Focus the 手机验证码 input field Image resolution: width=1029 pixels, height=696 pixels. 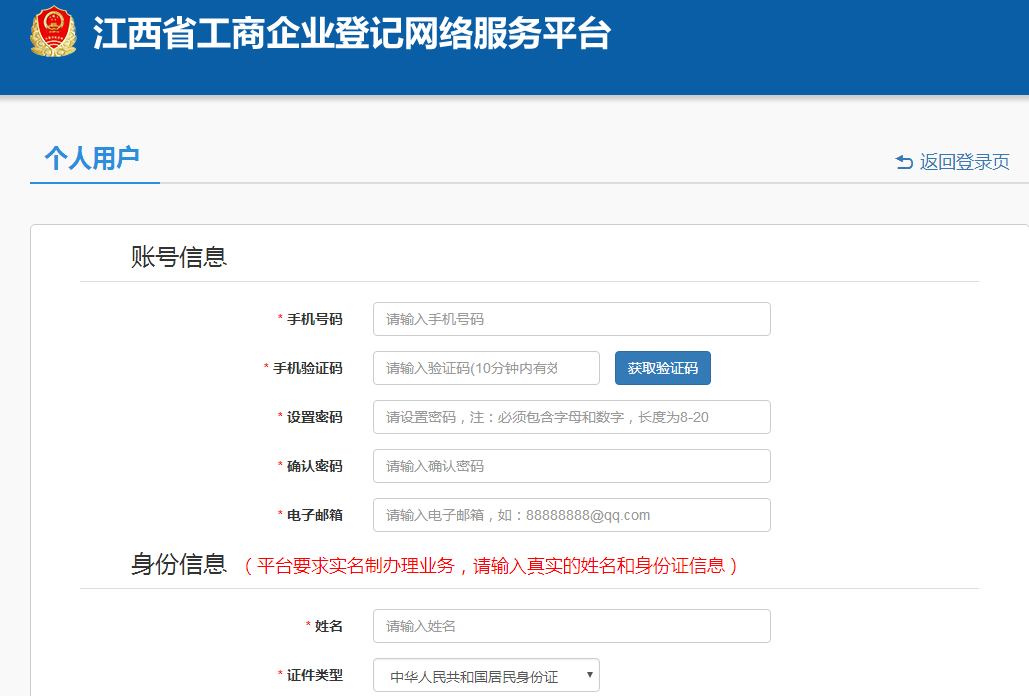coord(486,368)
